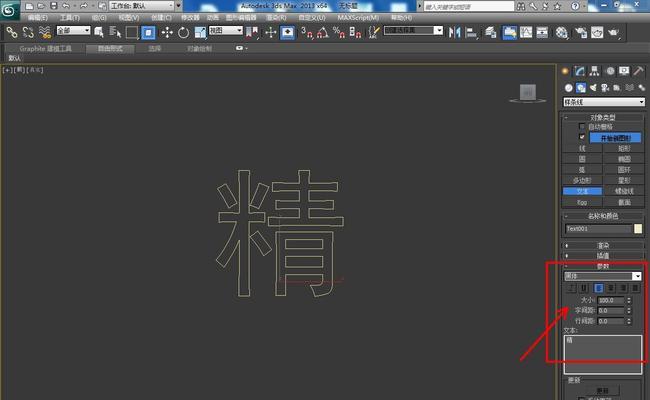Screen dimensions: 650x400
Task: Click the 螺旋线 shape button
Action: [x=624, y=191]
